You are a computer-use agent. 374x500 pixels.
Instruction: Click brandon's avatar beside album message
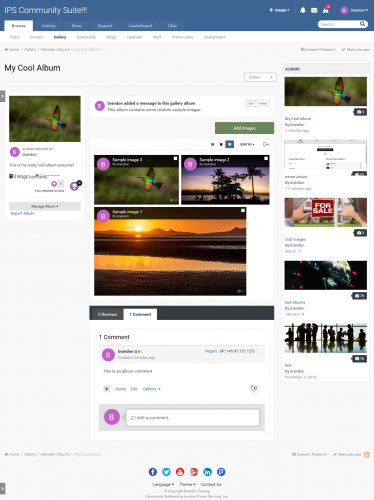[x=100, y=106]
